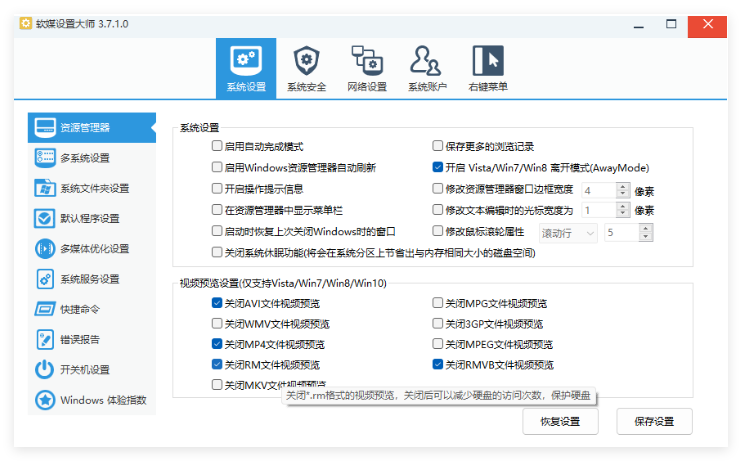Check 关闭WMV文件视频预览
This screenshot has height=461, width=742.
coord(217,323)
